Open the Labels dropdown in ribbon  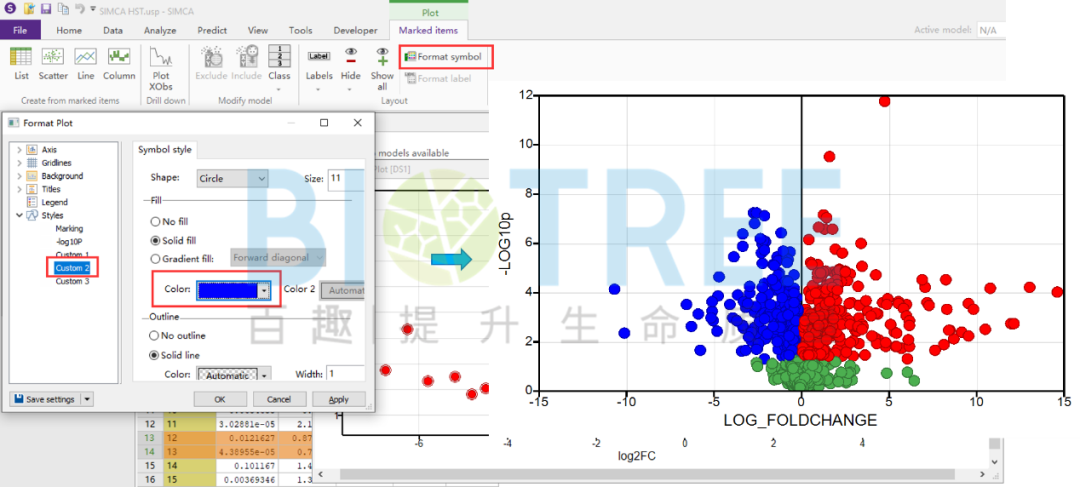[x=319, y=68]
